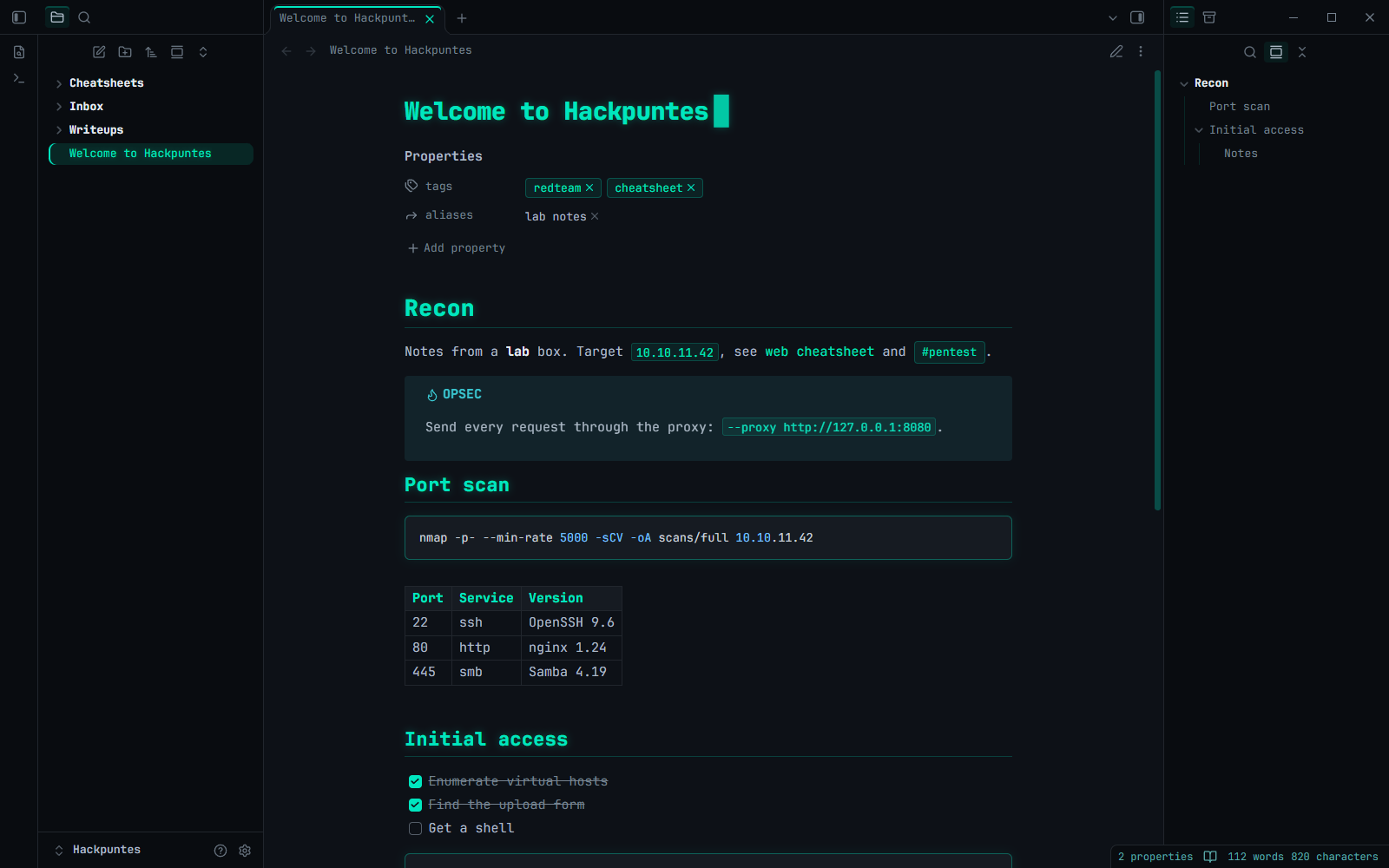Expand the Writeups folder
This screenshot has width=1389, height=868.
click(x=59, y=130)
